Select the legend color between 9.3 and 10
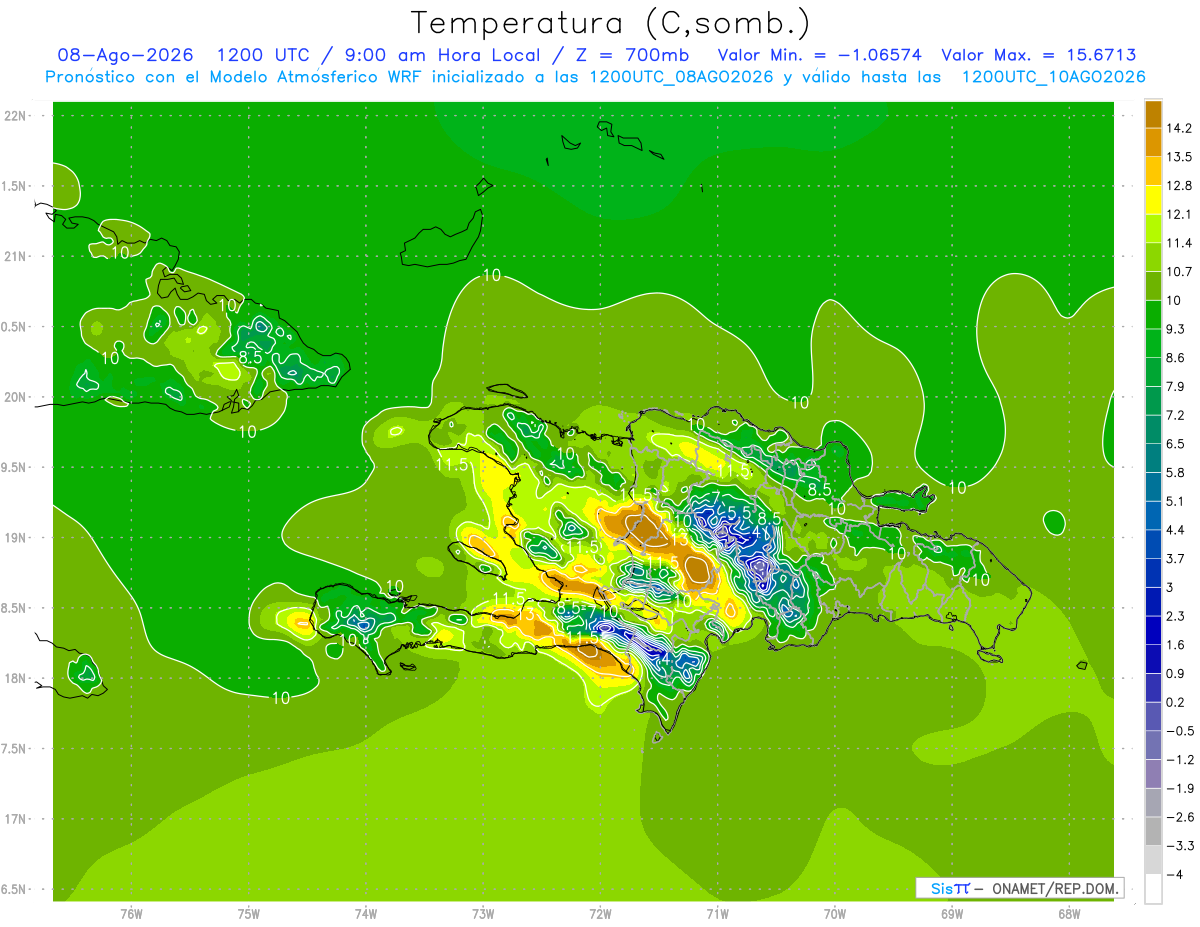This screenshot has height=927, width=1200. [x=1153, y=315]
